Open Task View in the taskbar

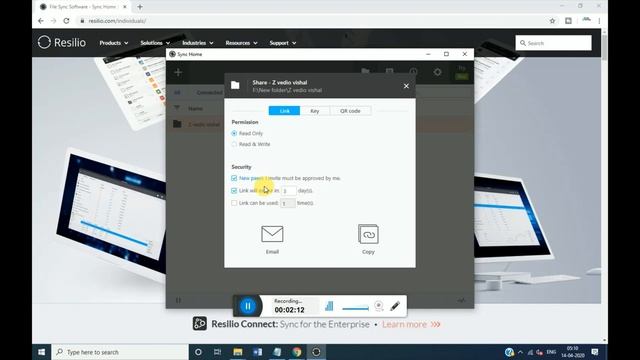click(218, 352)
